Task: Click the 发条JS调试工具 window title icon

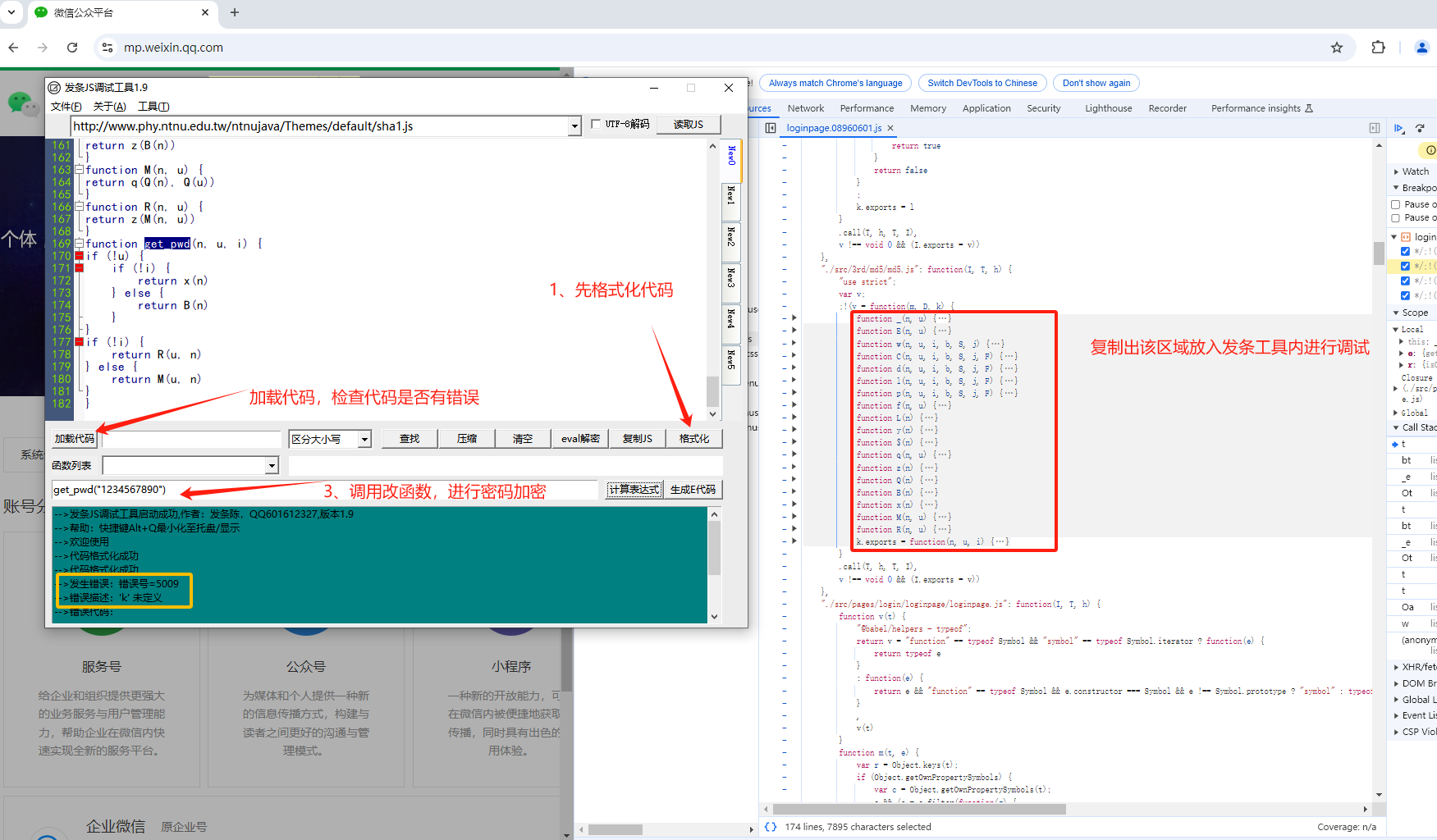Action: [x=55, y=88]
